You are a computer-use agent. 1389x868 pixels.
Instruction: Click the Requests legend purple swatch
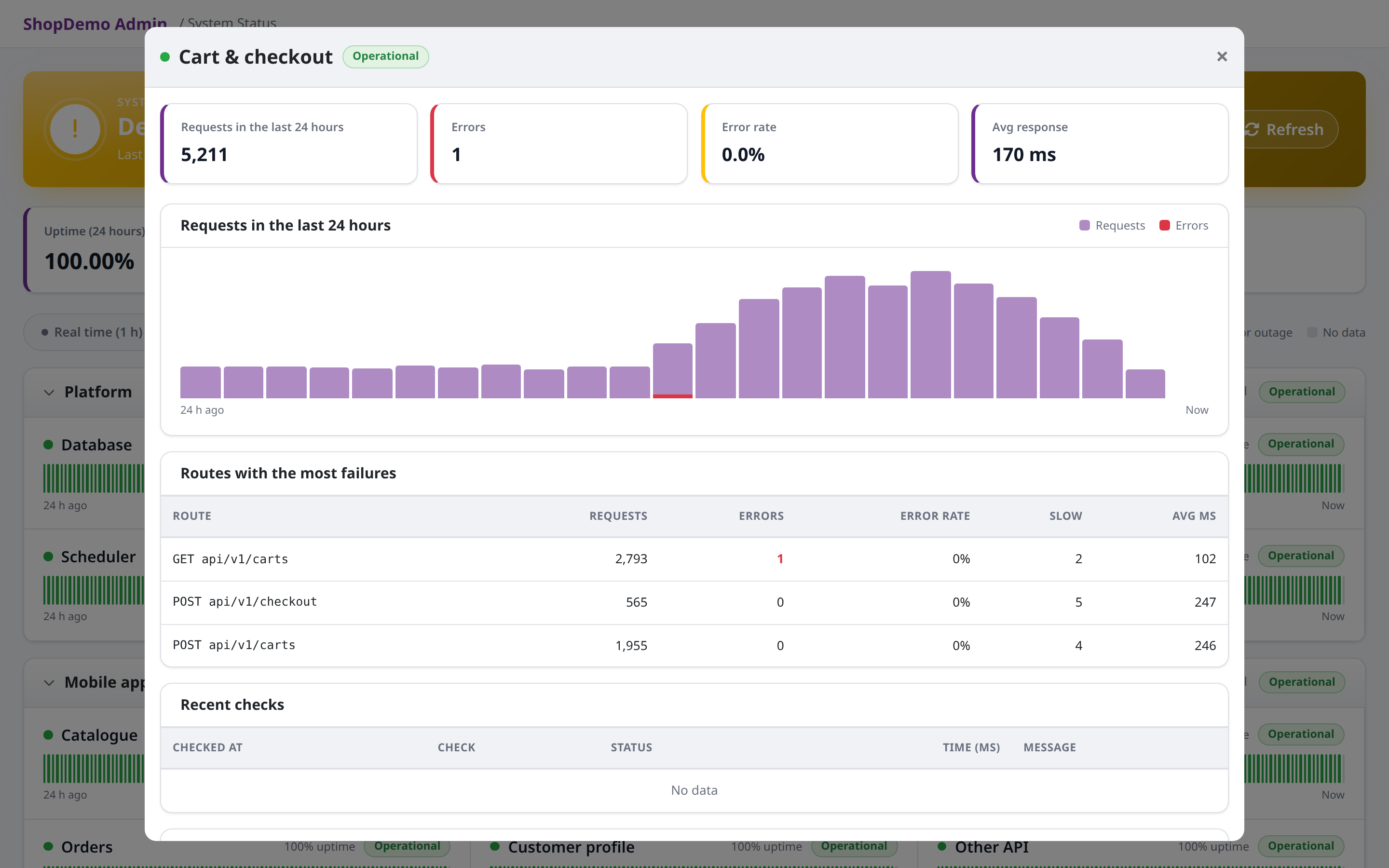pyautogui.click(x=1084, y=225)
